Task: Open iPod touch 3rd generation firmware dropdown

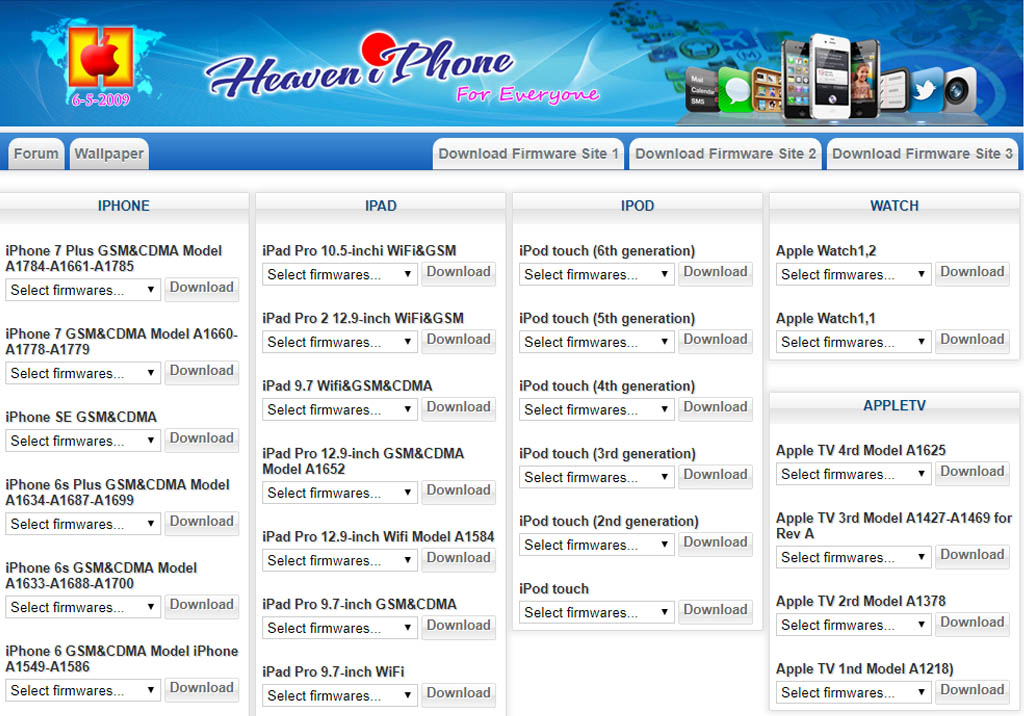Action: [x=597, y=478]
